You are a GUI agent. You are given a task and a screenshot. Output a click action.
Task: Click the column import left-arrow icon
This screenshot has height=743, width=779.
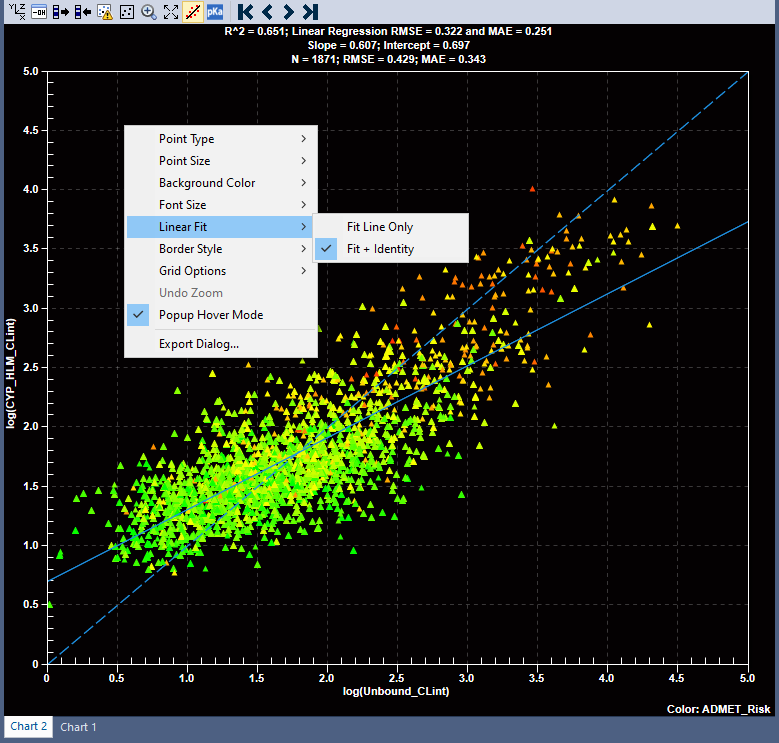(x=82, y=12)
